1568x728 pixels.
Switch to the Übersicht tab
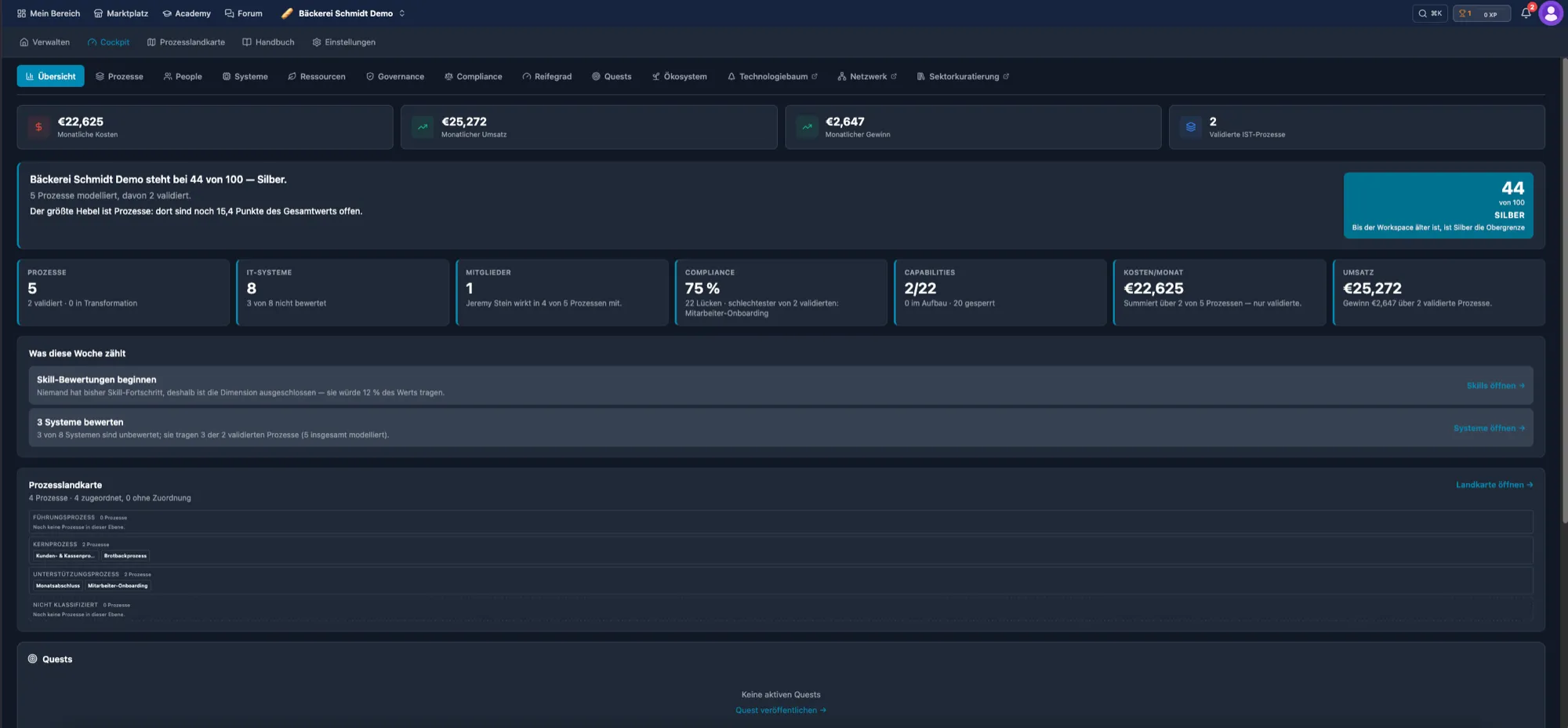pos(50,76)
